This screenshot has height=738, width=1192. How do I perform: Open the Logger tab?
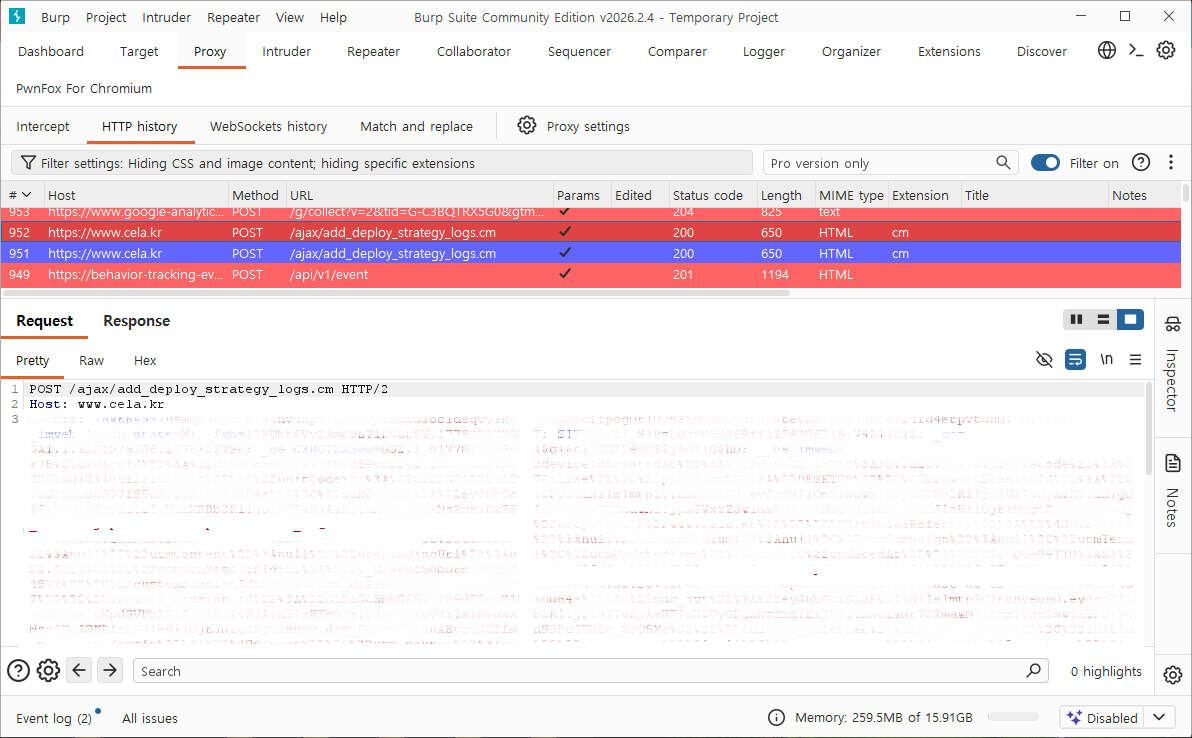click(764, 51)
